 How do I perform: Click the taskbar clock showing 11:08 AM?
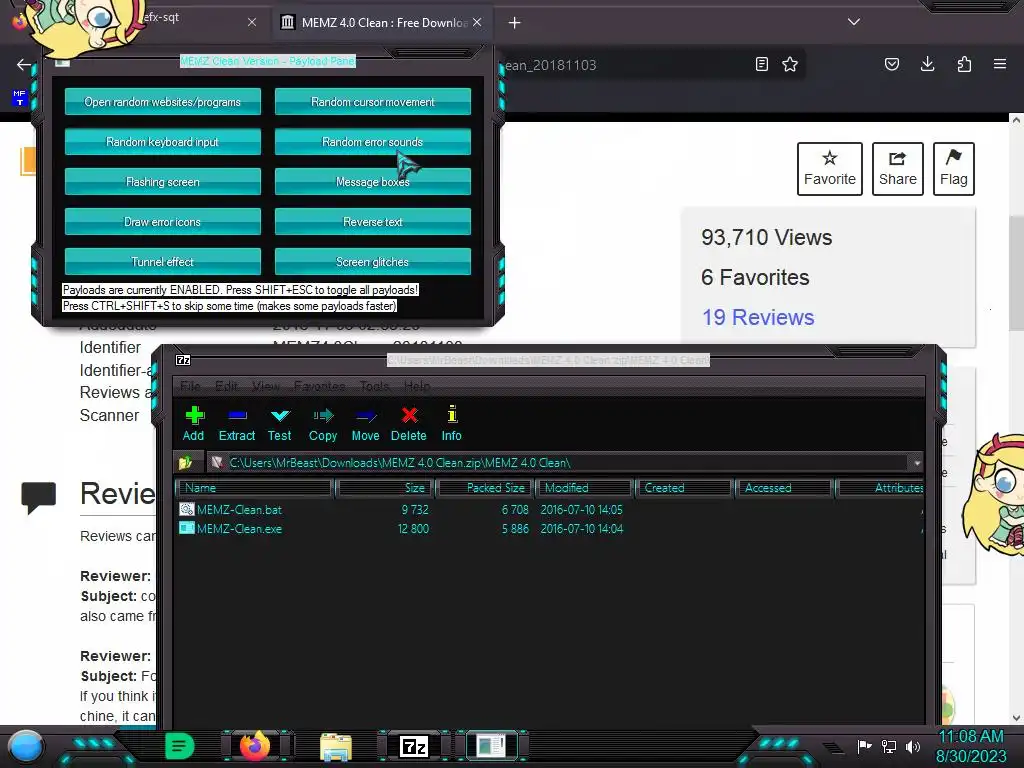[x=971, y=746]
